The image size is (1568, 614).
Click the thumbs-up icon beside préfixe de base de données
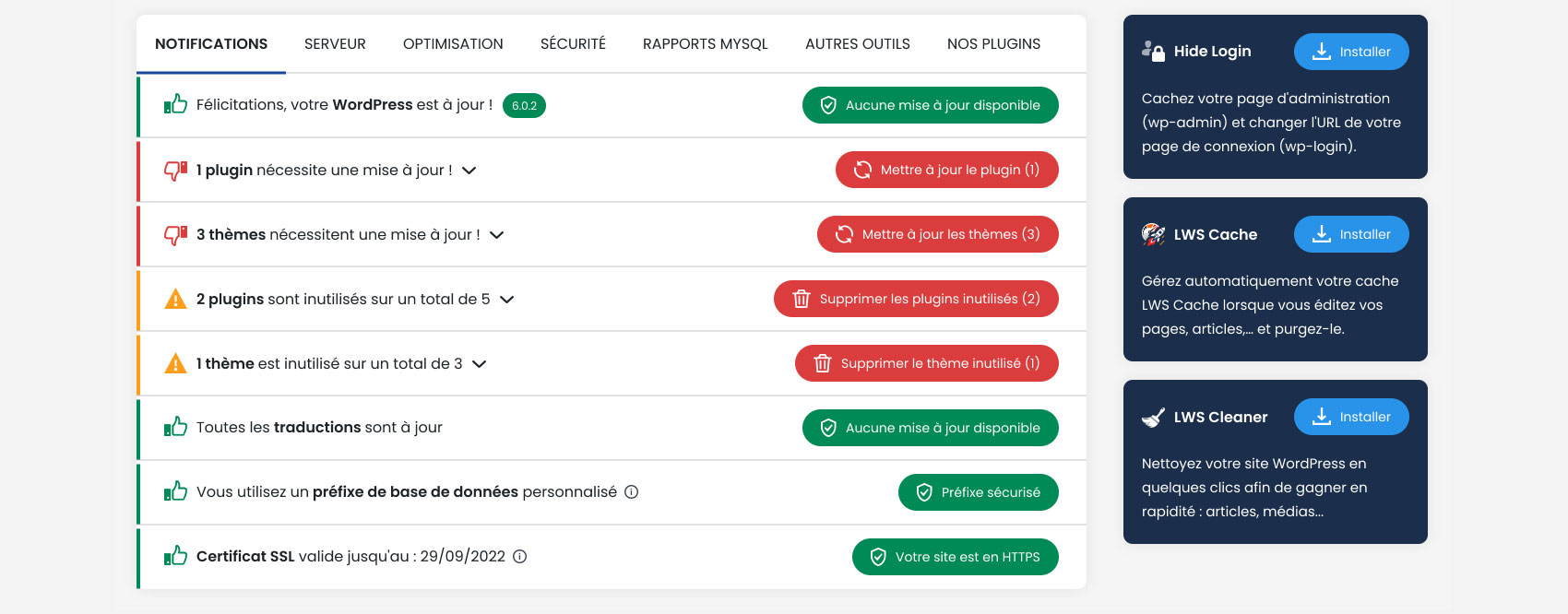(175, 491)
